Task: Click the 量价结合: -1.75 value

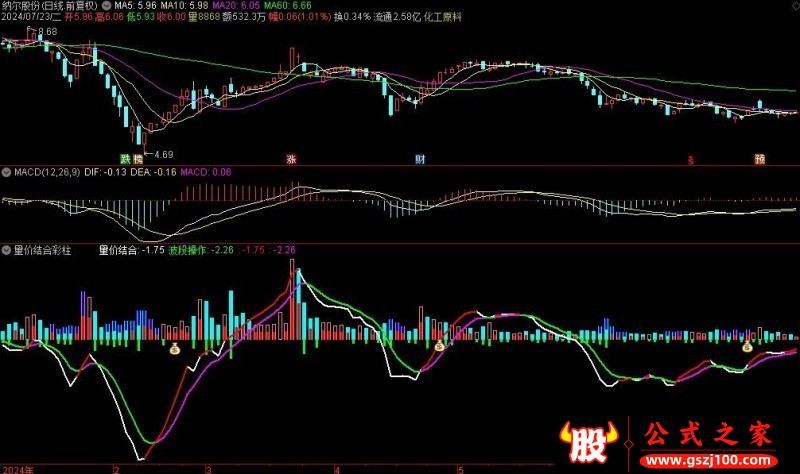Action: (x=132, y=250)
